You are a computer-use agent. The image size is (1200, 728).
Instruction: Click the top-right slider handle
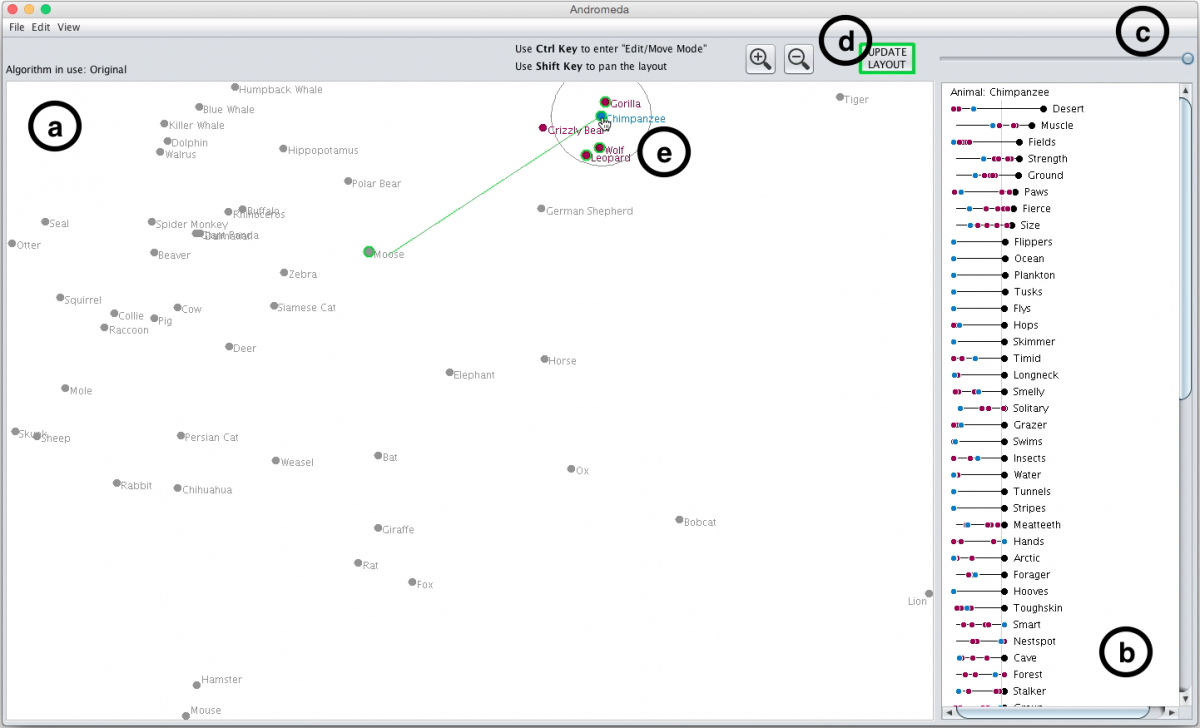[x=1187, y=59]
